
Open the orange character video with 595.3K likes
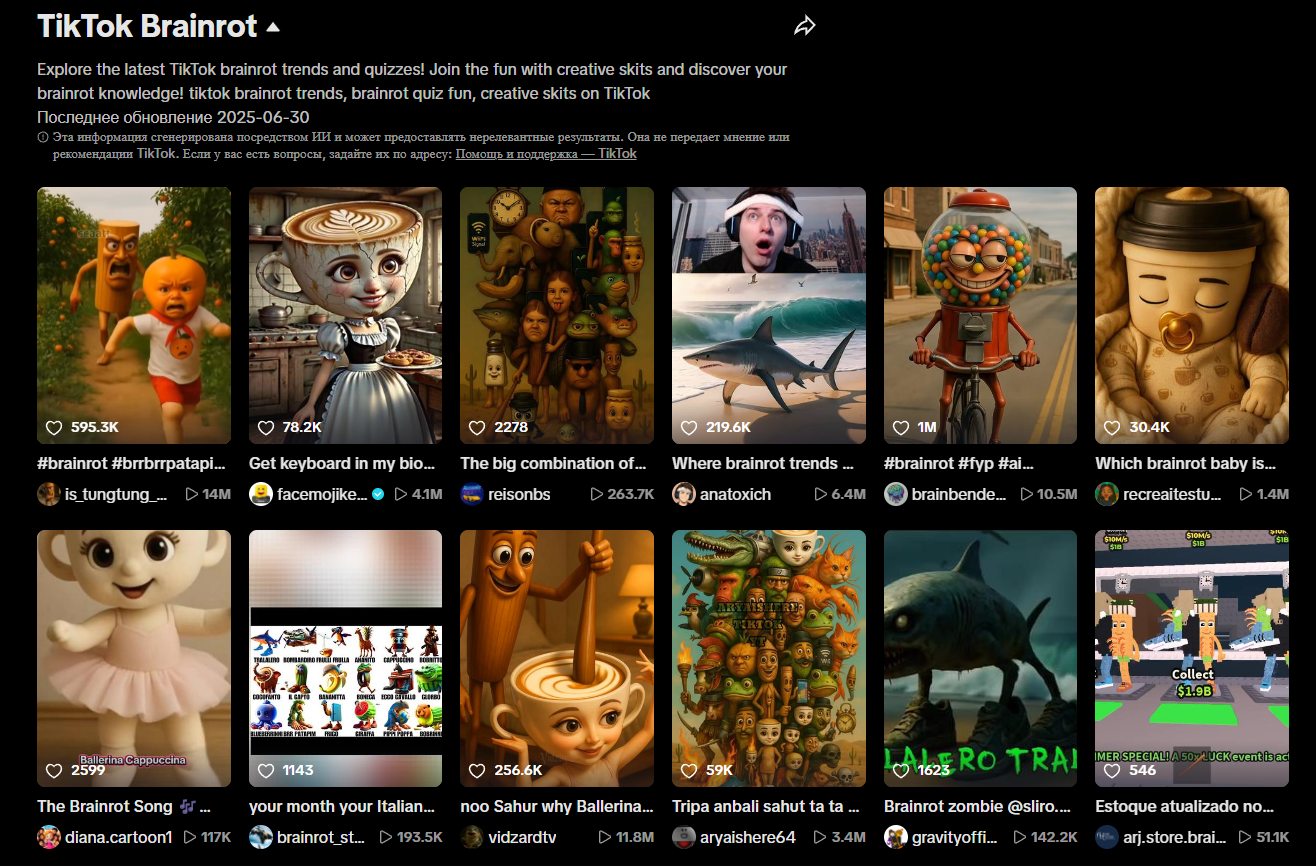point(134,315)
